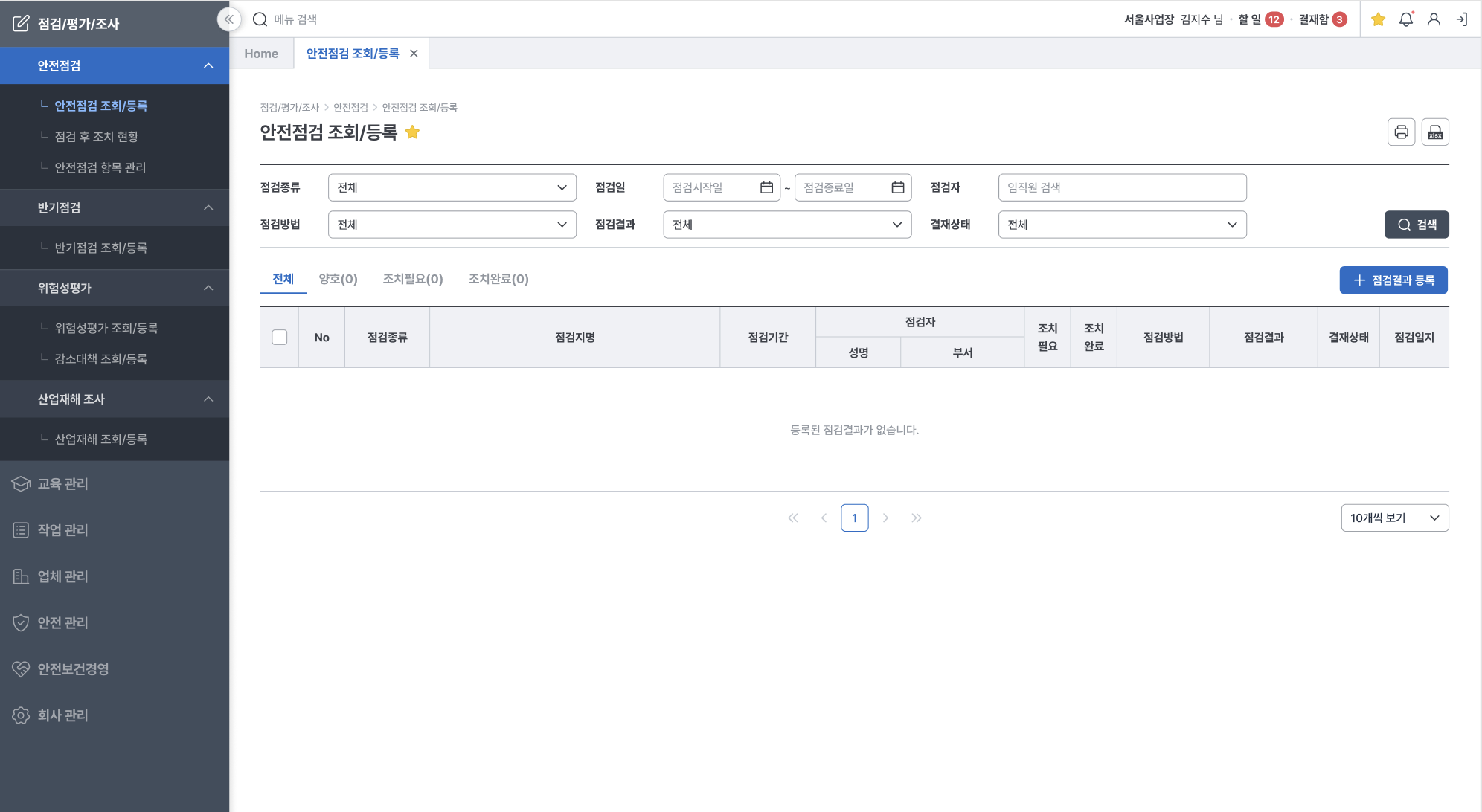Viewport: 1482px width, 812px height.
Task: Open the user profile icon
Action: click(x=1434, y=19)
